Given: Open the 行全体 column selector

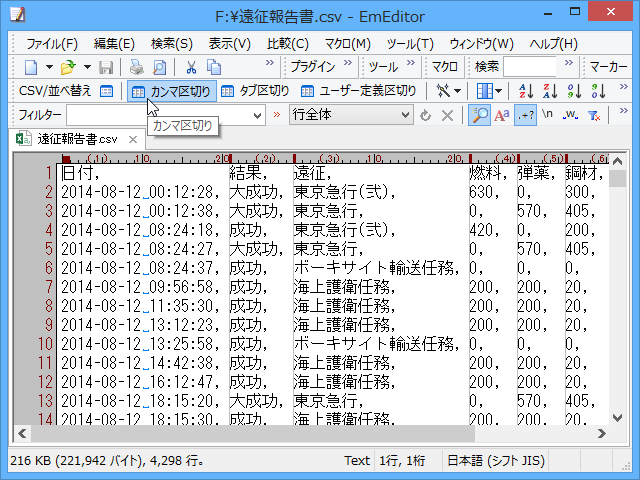Looking at the screenshot, I should pos(351,115).
